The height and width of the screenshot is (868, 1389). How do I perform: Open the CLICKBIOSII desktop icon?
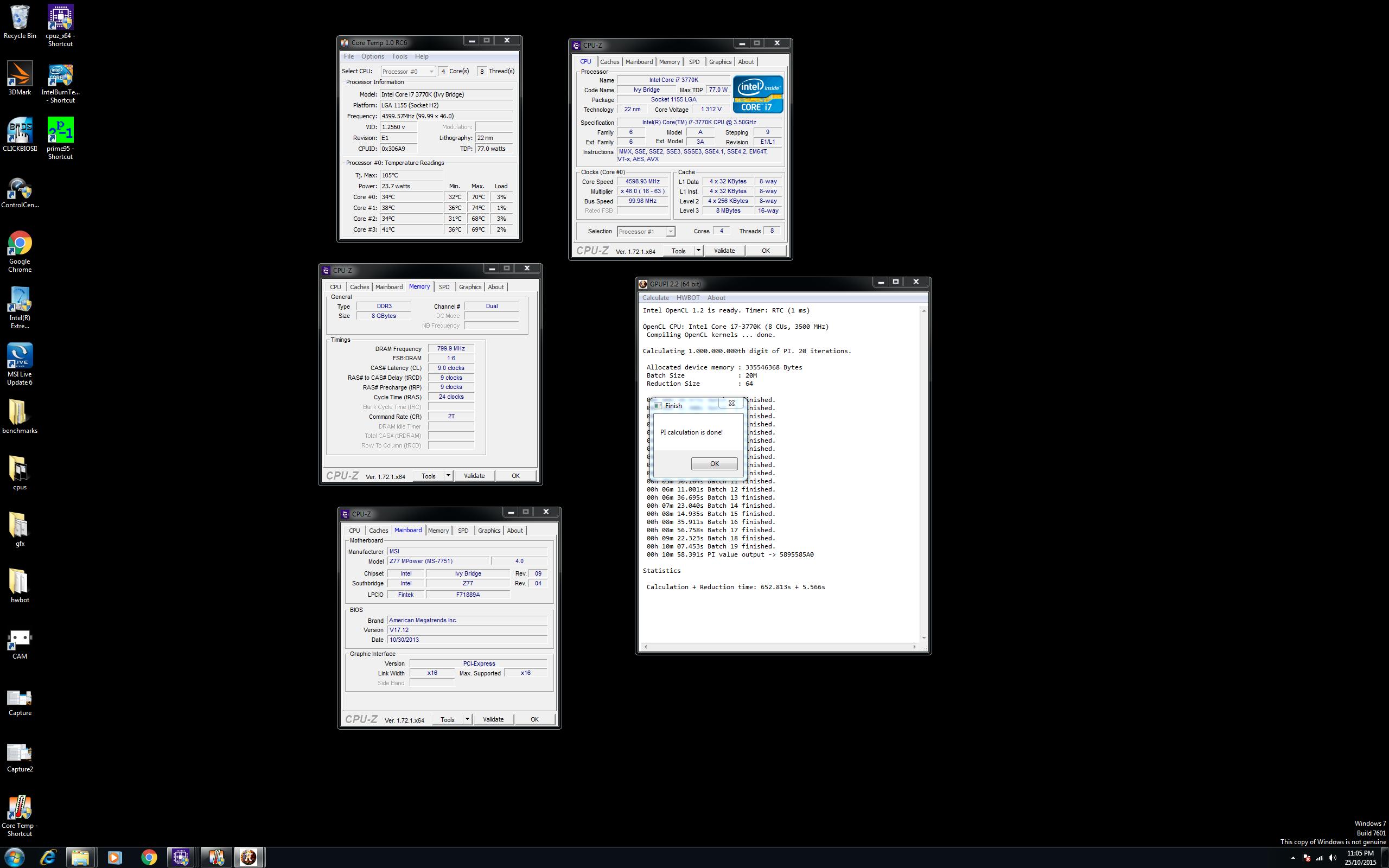(x=20, y=136)
